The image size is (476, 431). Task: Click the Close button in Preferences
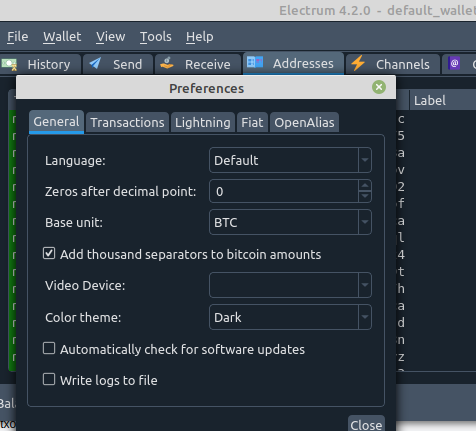366,424
